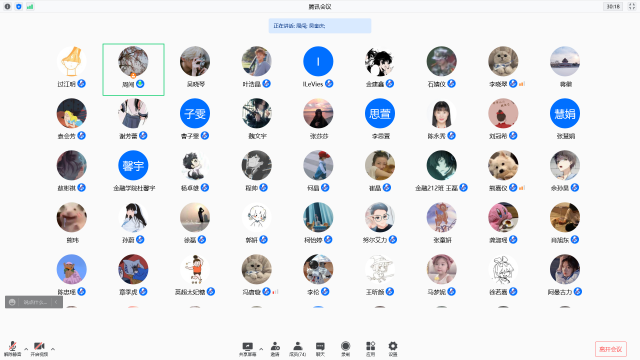Open the chat panel icon
640x360 pixels.
pos(320,349)
